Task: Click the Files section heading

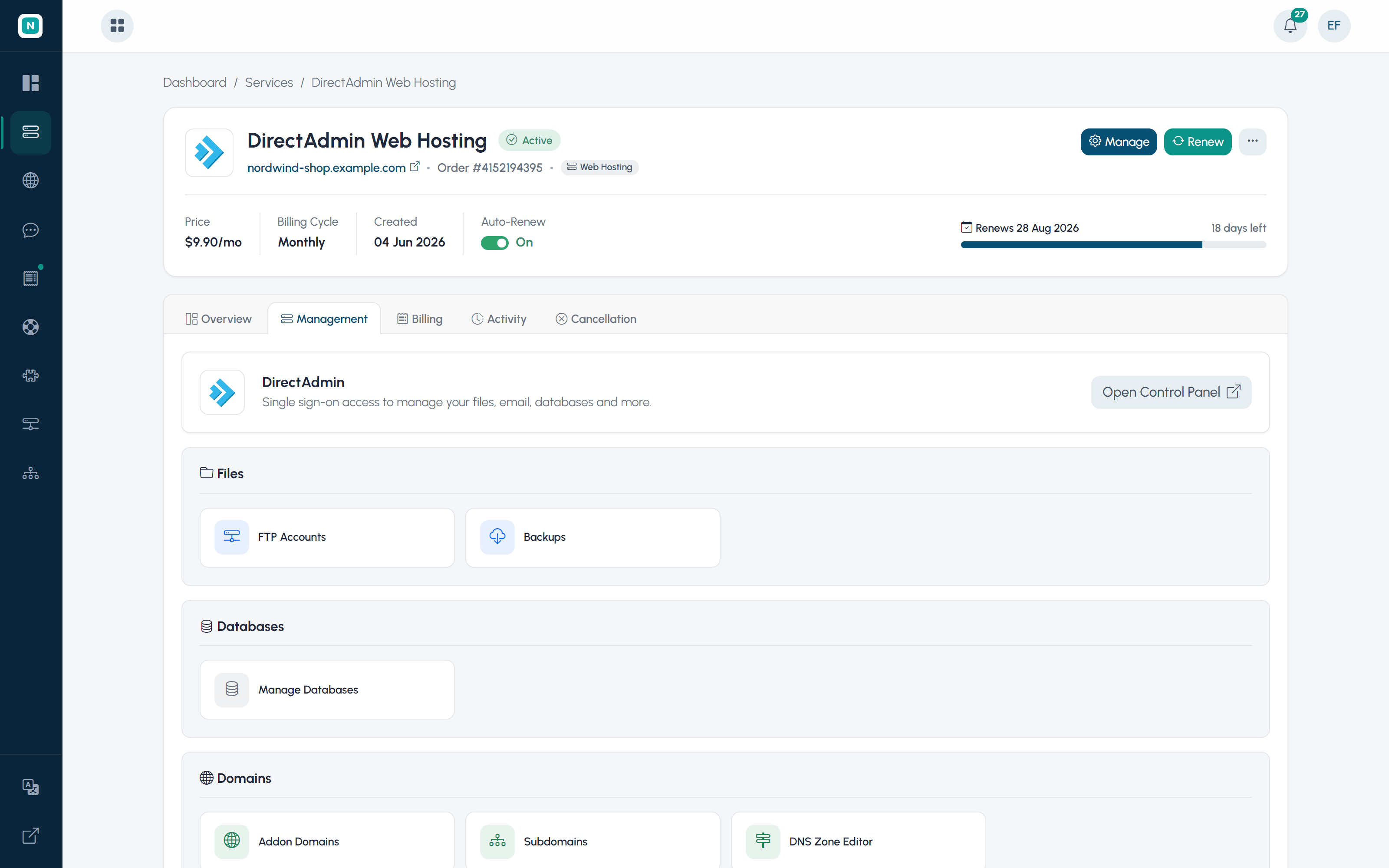Action: [221, 473]
